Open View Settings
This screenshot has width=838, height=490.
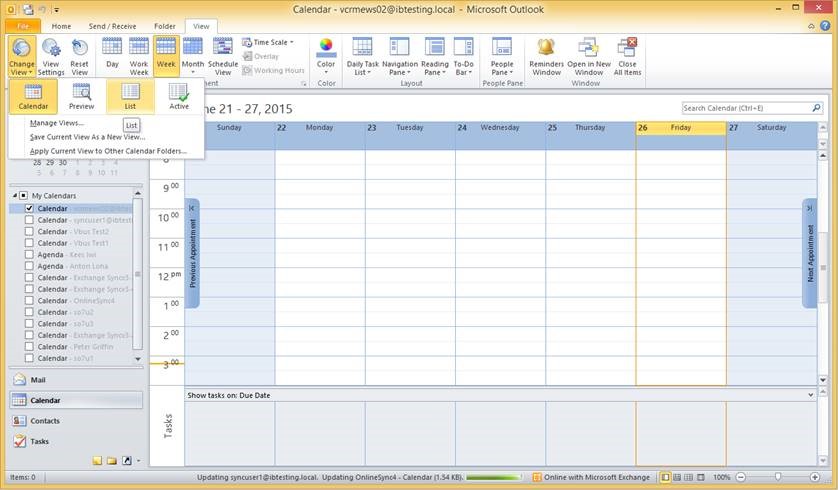[x=51, y=57]
